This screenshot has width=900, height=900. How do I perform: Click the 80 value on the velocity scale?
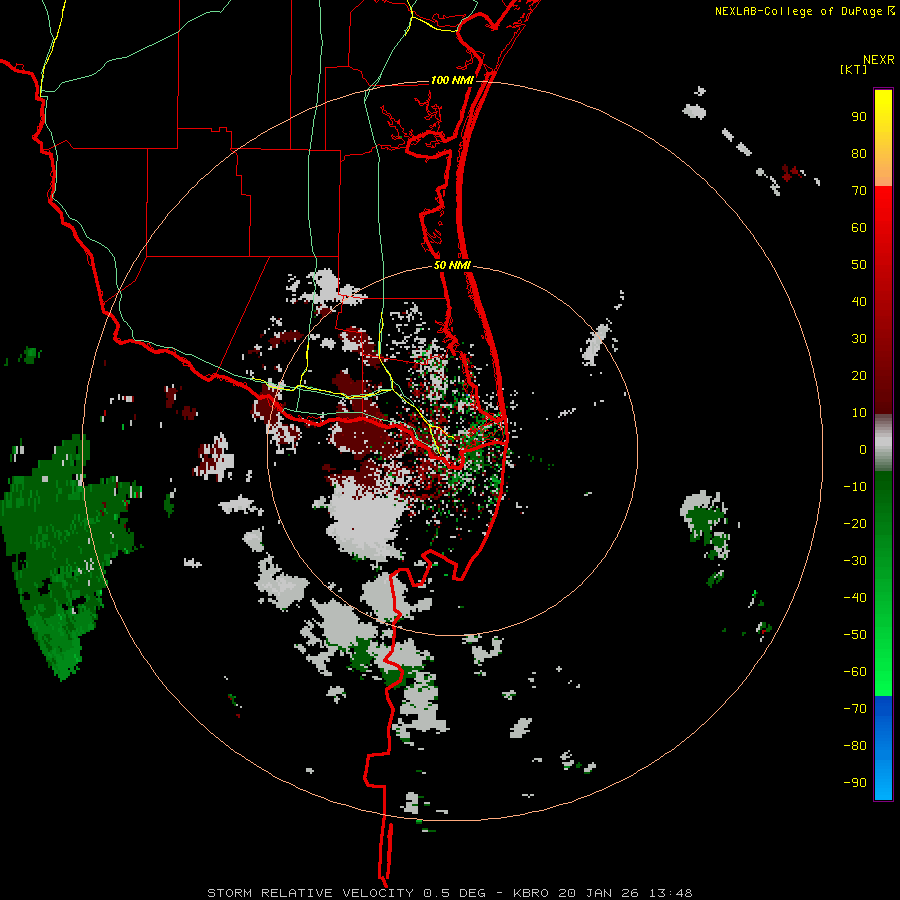[x=859, y=153]
